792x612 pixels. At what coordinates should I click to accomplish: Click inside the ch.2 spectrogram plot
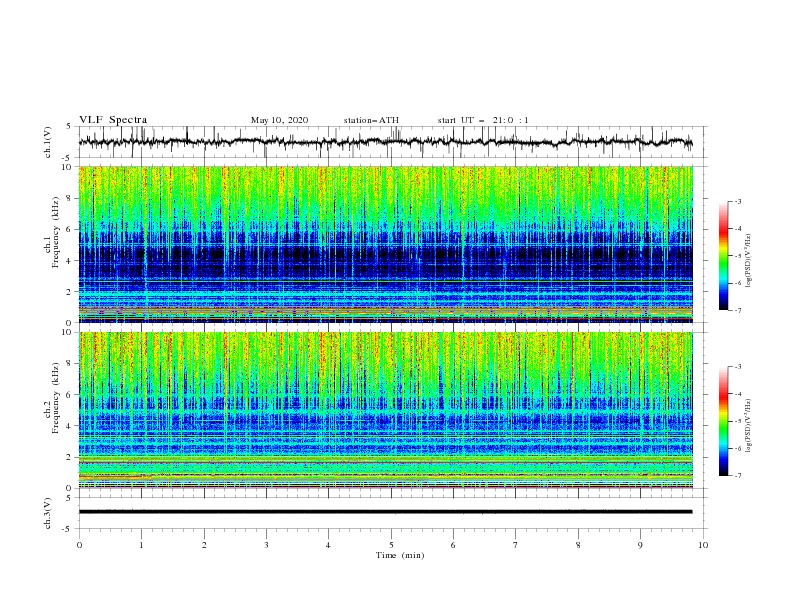pos(386,410)
